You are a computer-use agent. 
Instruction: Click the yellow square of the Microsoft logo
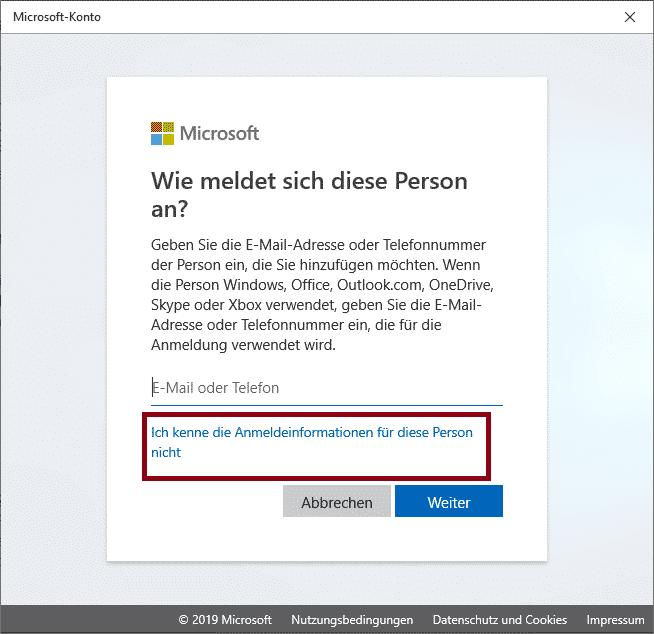pyautogui.click(x=169, y=139)
